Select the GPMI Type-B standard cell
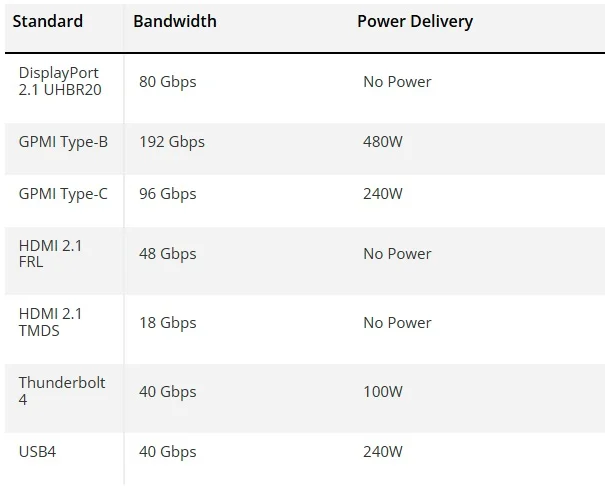This screenshot has height=497, width=605. tap(63, 142)
